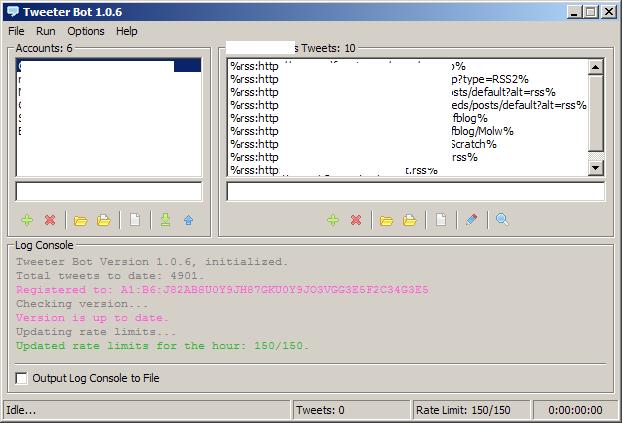This screenshot has width=622, height=423.
Task: Click the 'Log Console' group label
Action: click(x=44, y=245)
